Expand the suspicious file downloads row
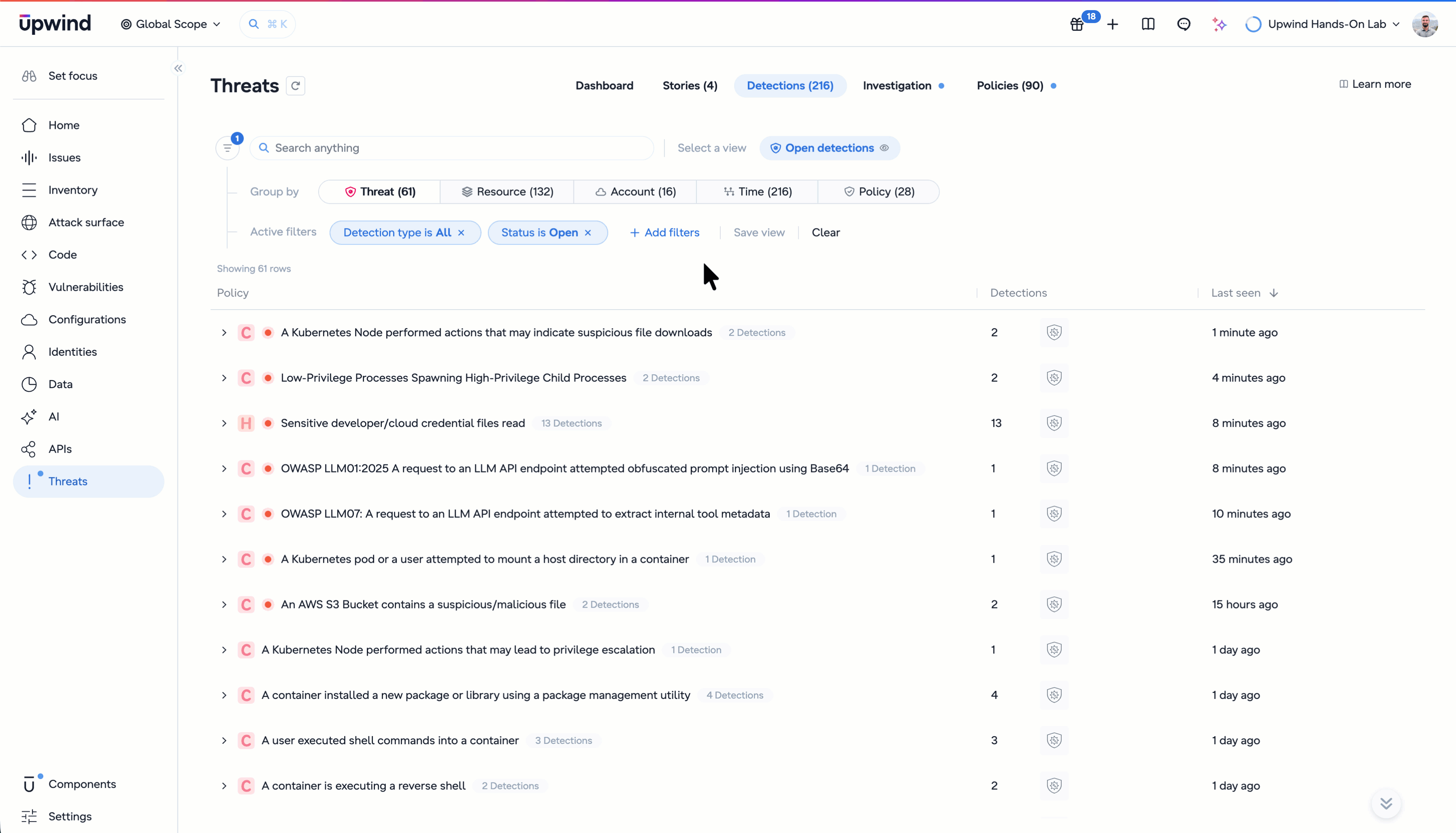Screen dimensions: 1456x833 [x=224, y=332]
